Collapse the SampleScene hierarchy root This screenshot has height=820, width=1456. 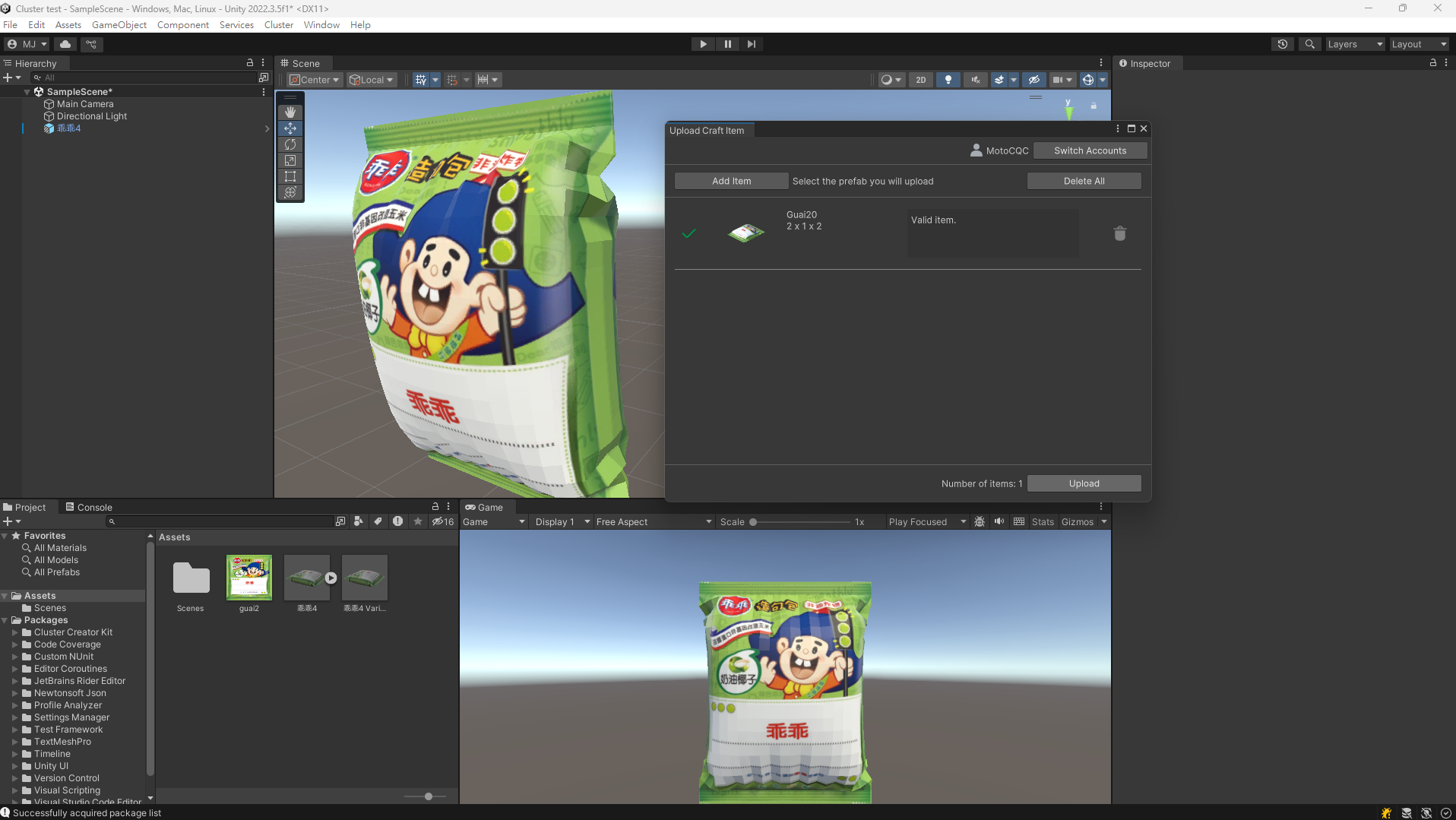(x=27, y=92)
